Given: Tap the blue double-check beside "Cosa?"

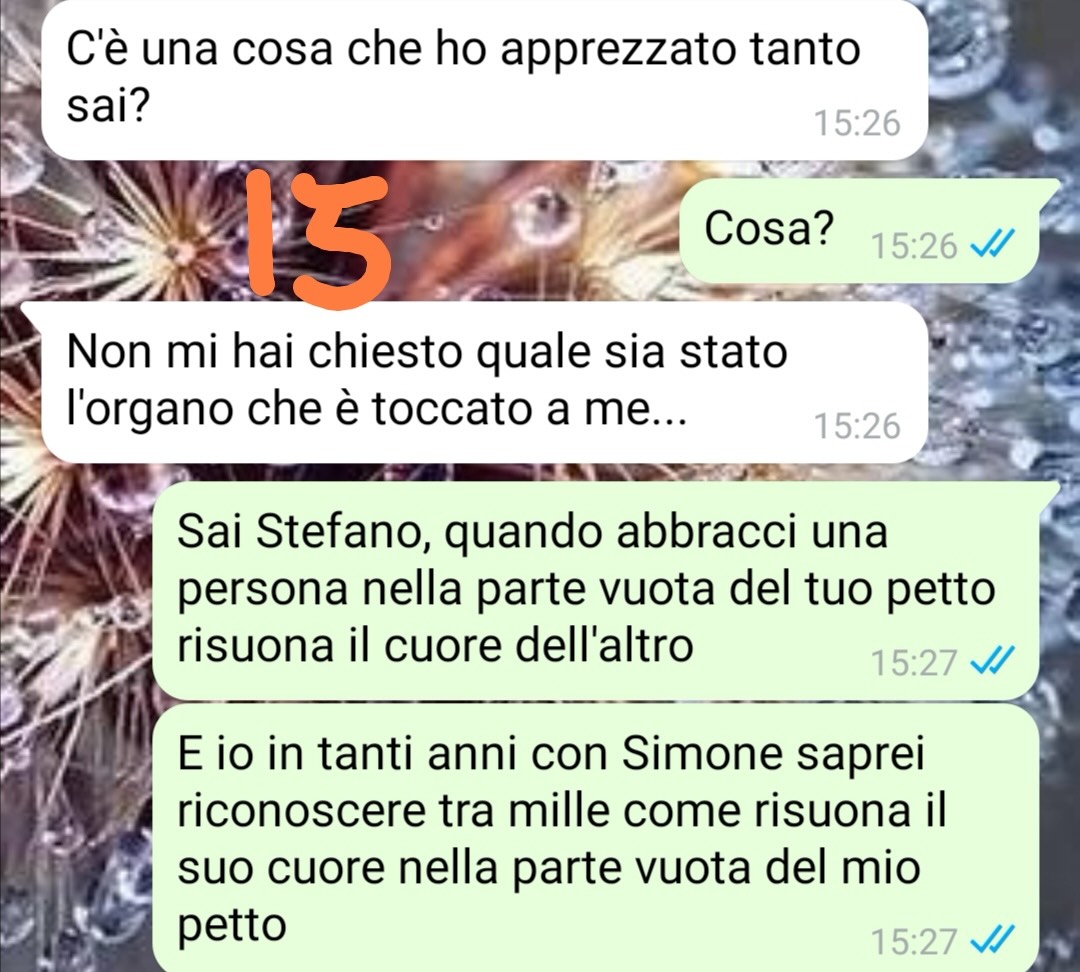Looking at the screenshot, I should click(x=992, y=243).
